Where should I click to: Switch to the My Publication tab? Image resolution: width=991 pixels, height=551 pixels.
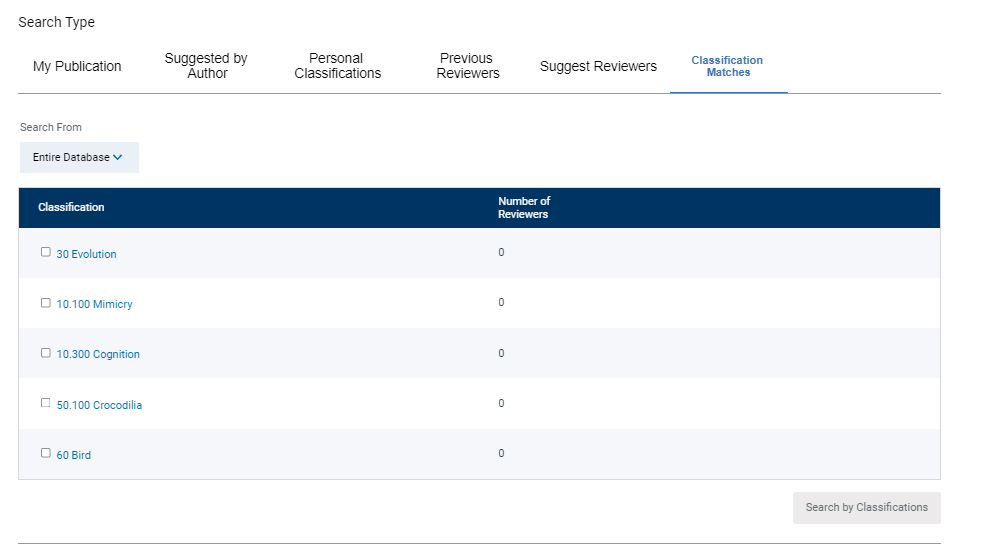click(77, 66)
